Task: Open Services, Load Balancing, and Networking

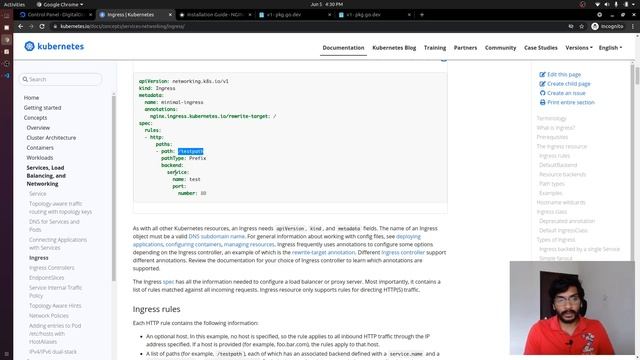Action: click(x=46, y=176)
